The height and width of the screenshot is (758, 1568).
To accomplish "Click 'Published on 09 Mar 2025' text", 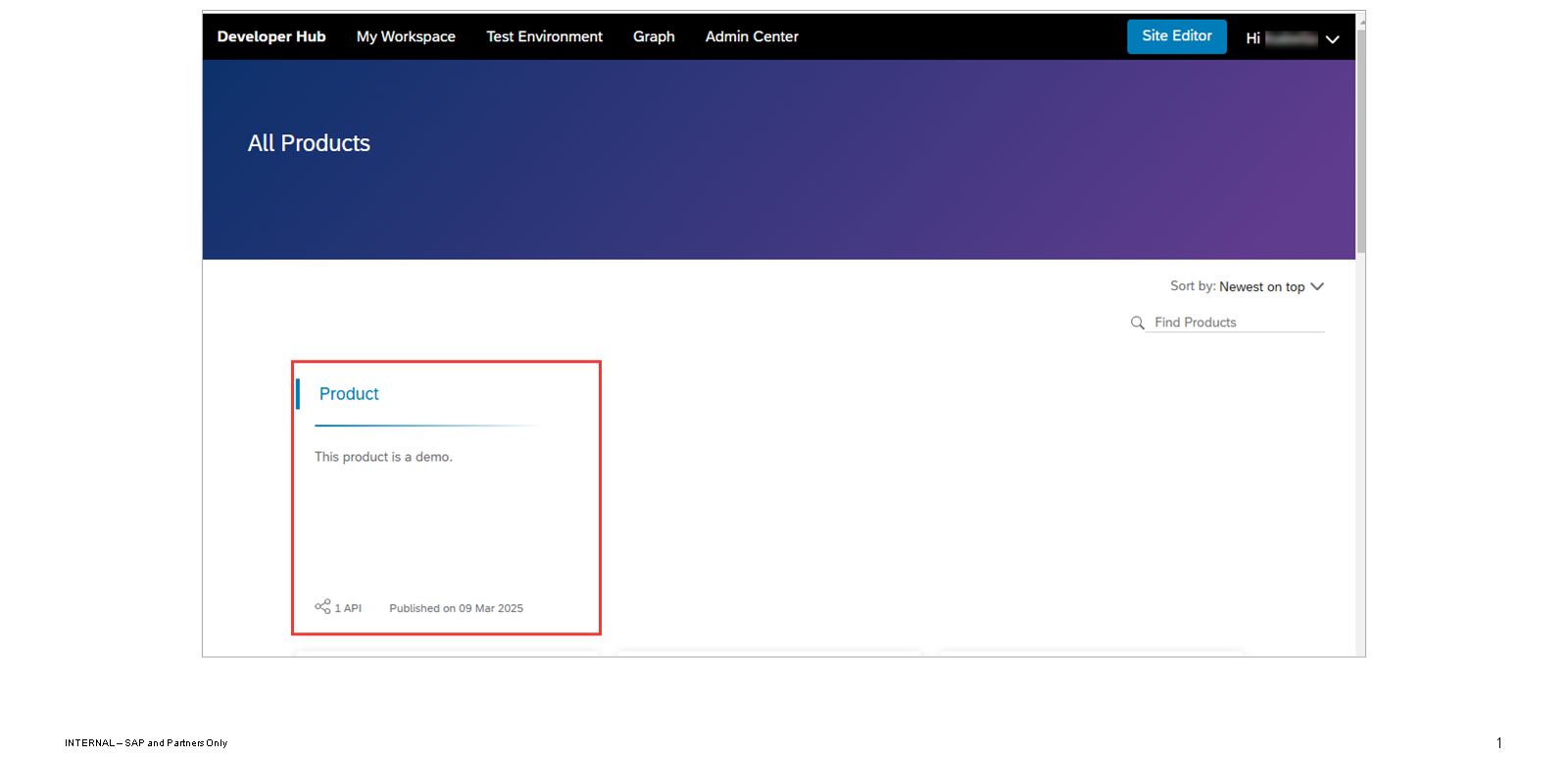I will (456, 608).
